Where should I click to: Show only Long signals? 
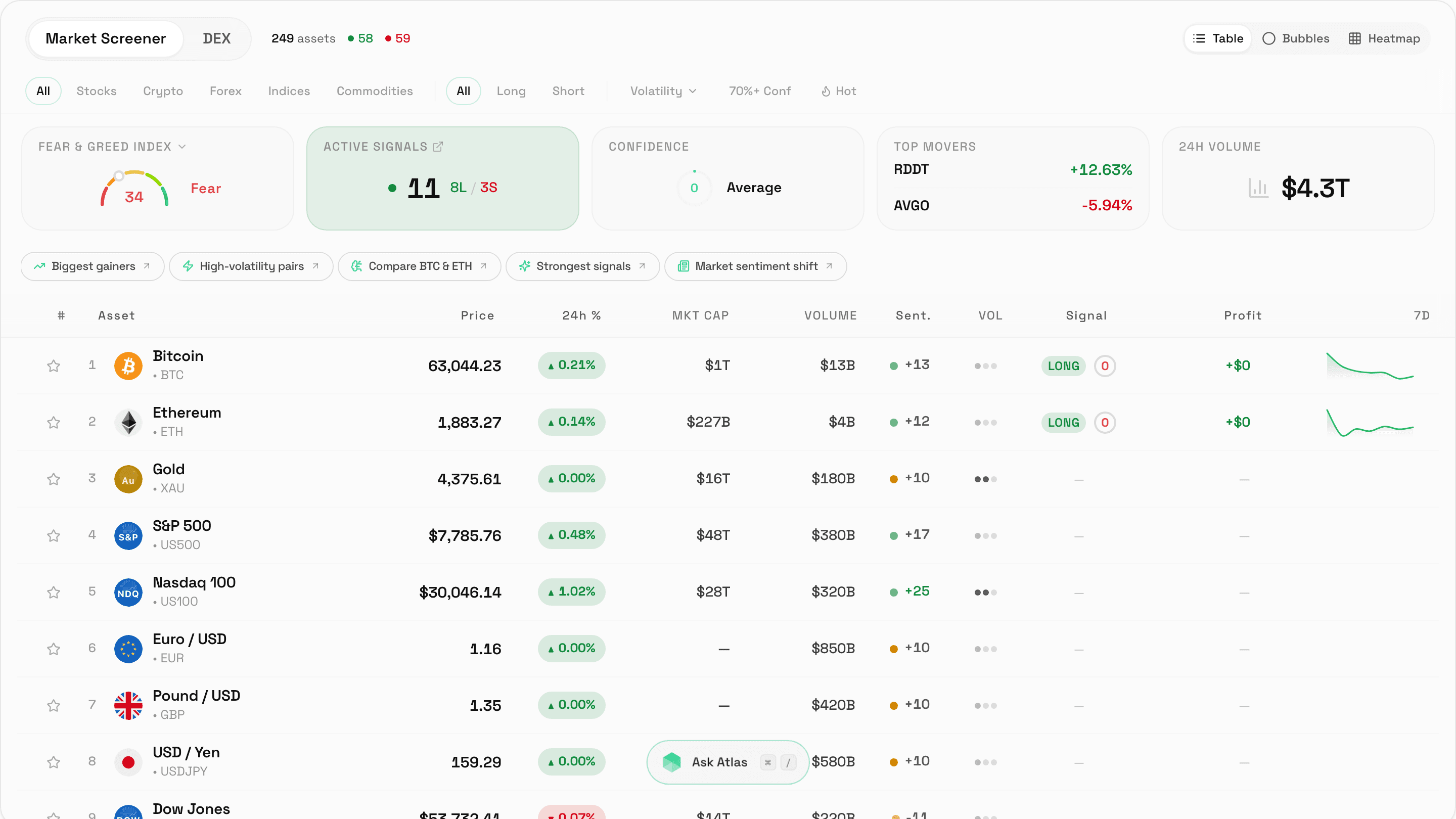pyautogui.click(x=511, y=91)
